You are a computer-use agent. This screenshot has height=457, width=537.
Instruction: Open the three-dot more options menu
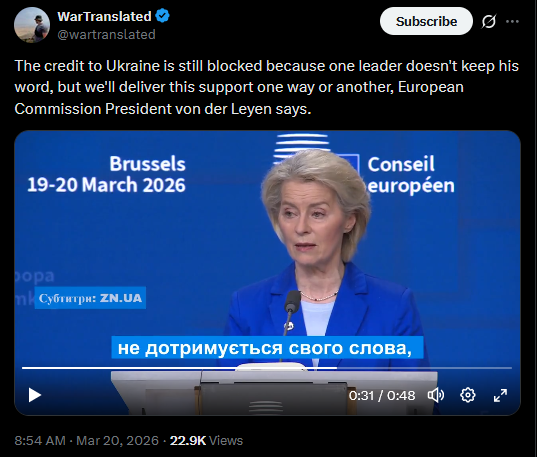512,21
